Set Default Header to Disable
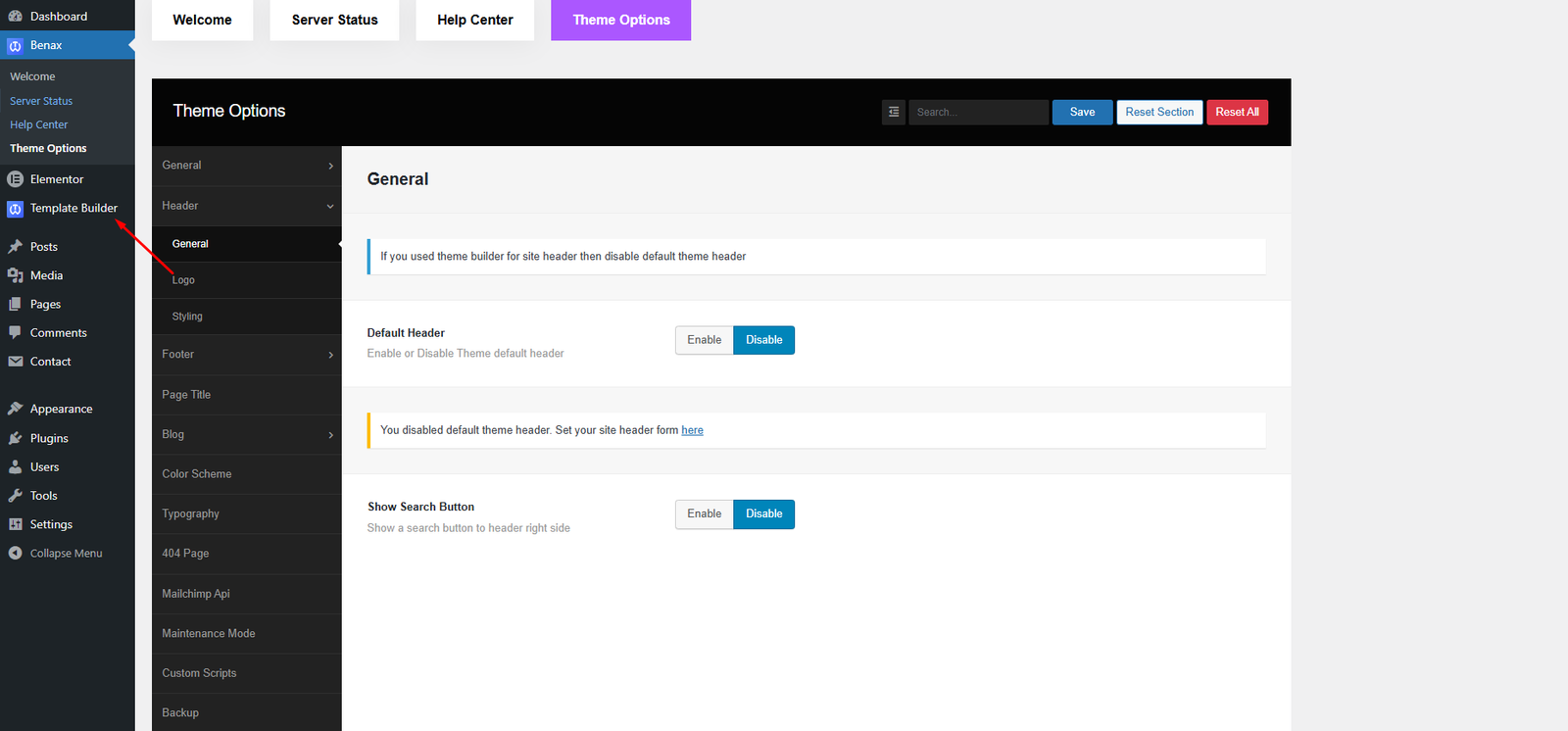 [763, 340]
